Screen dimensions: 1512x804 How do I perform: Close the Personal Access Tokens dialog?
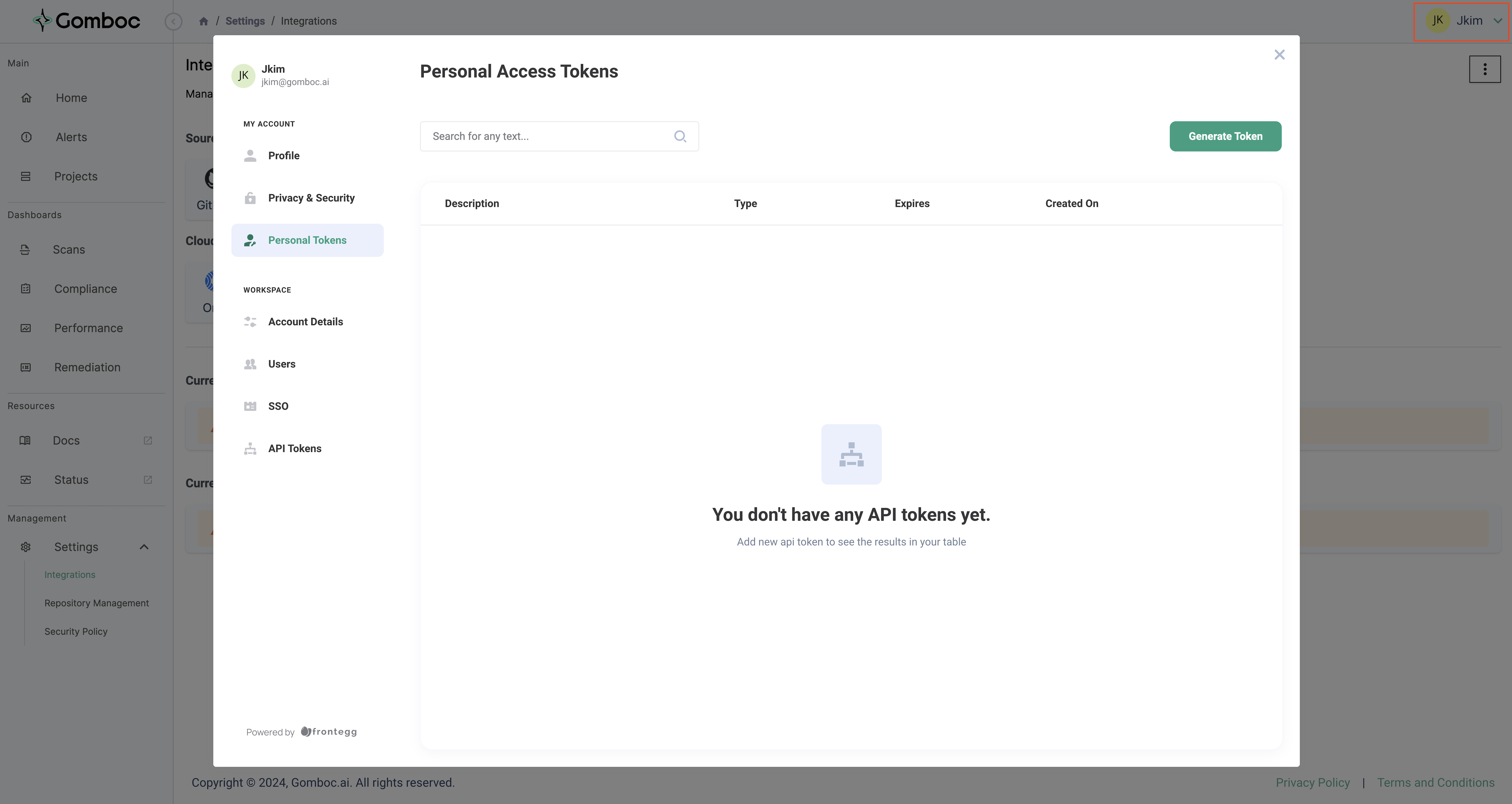[1280, 54]
